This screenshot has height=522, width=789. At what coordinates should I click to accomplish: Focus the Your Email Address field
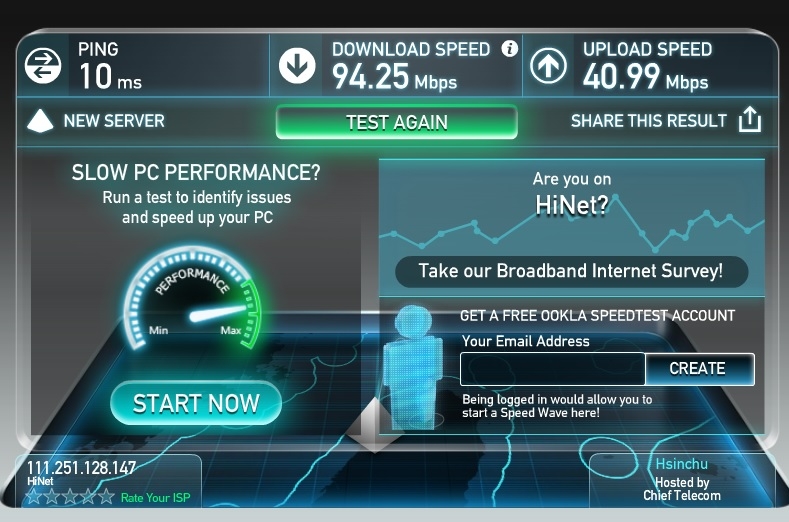coord(553,369)
